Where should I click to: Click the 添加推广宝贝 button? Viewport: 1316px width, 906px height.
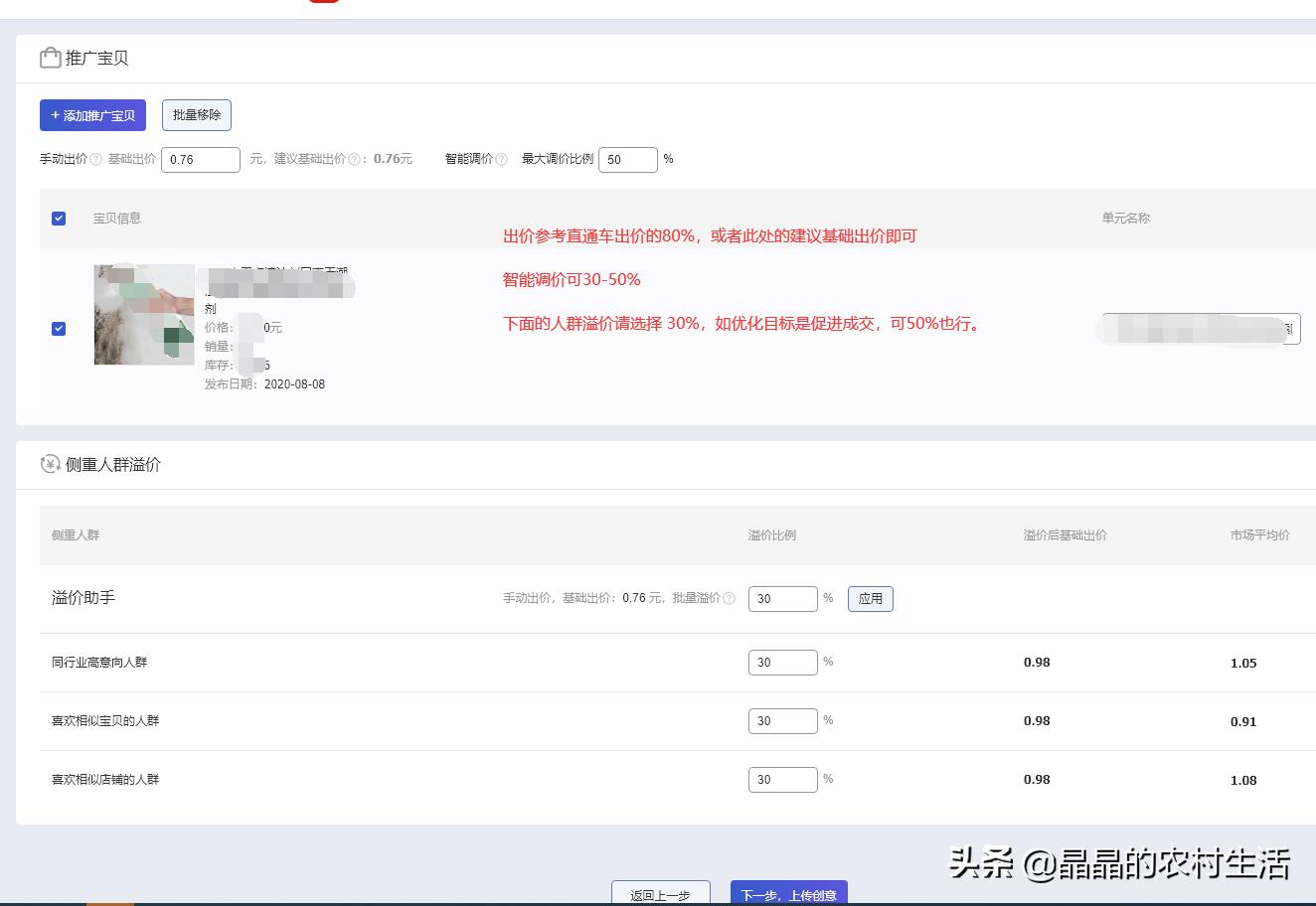tap(91, 115)
